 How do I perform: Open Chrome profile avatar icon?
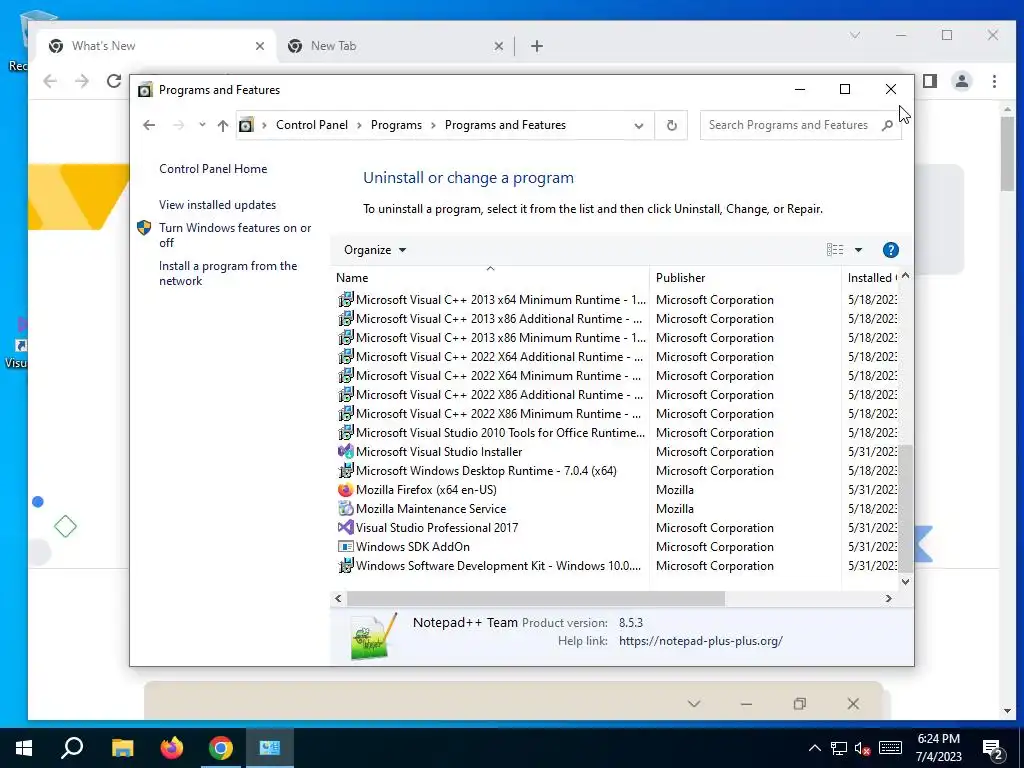[x=961, y=81]
